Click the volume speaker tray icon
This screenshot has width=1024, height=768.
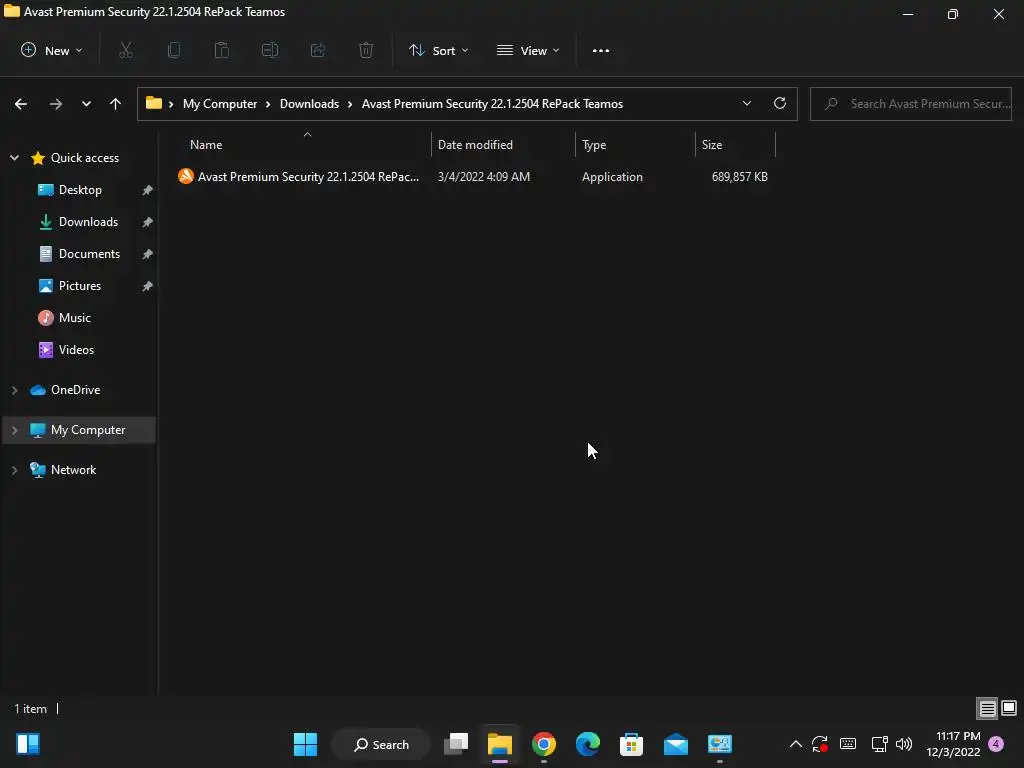pos(904,744)
